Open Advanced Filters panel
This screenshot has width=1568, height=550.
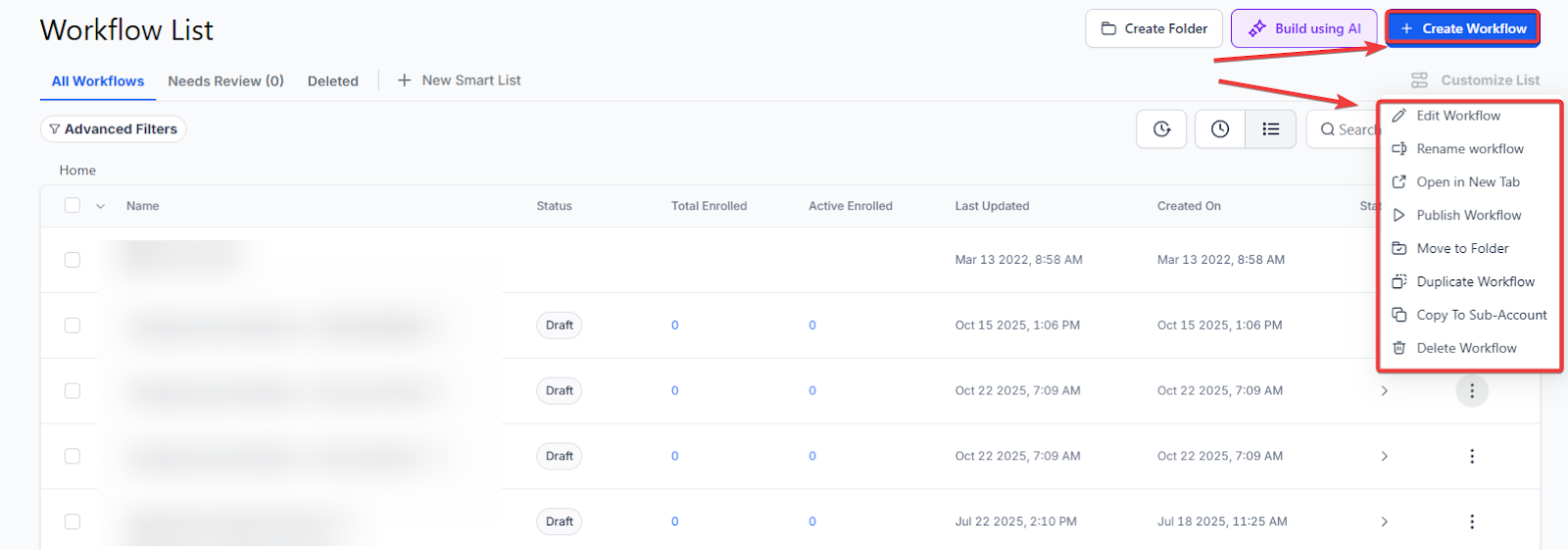point(114,129)
